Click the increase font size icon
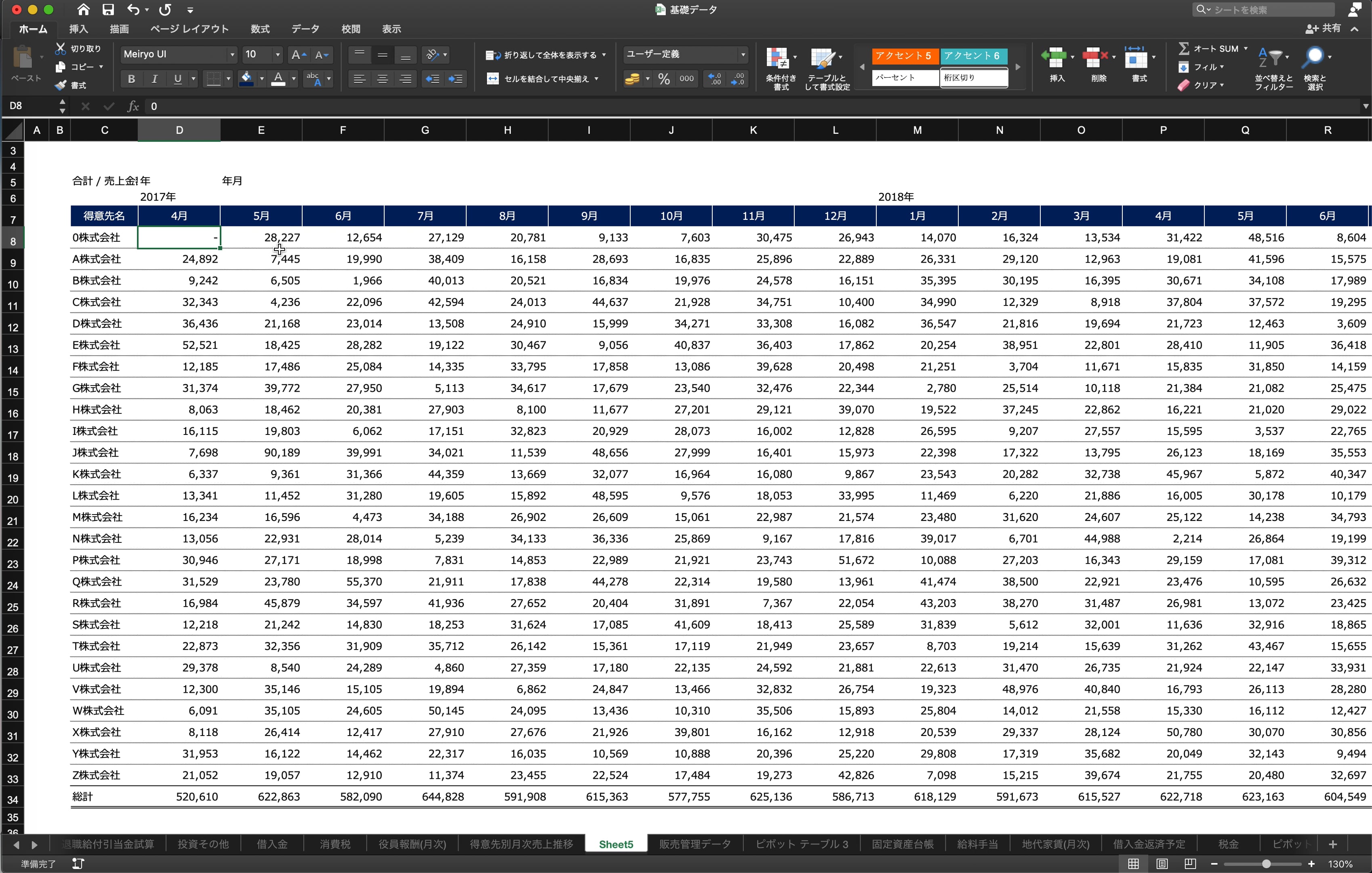Image resolution: width=1372 pixels, height=873 pixels. coord(298,55)
